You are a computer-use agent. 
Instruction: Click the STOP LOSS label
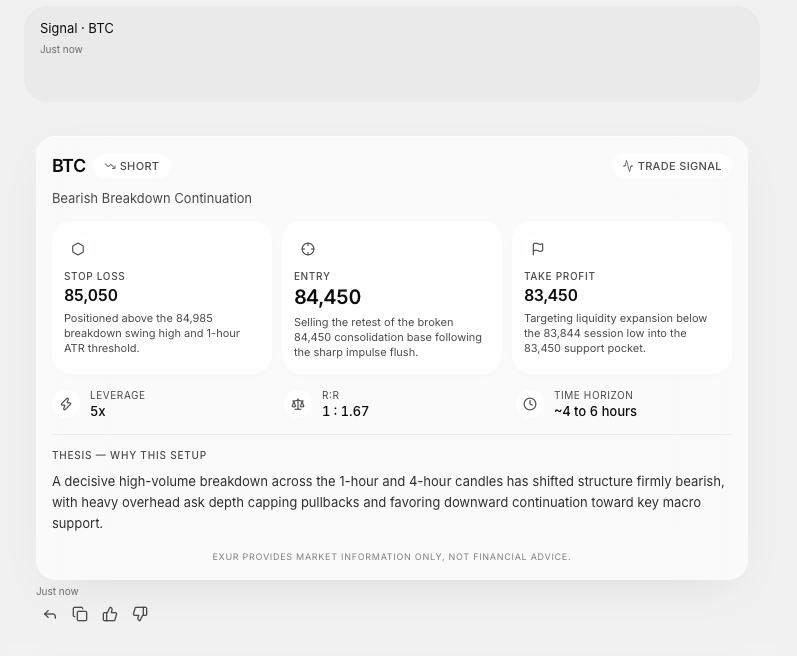tap(95, 276)
